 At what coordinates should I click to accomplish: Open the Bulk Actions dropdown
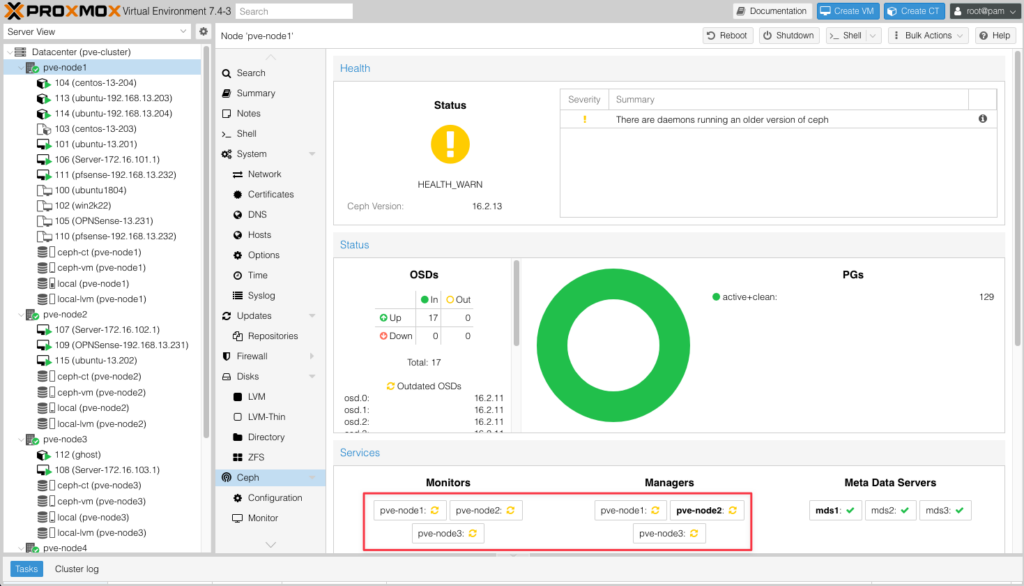pos(927,35)
